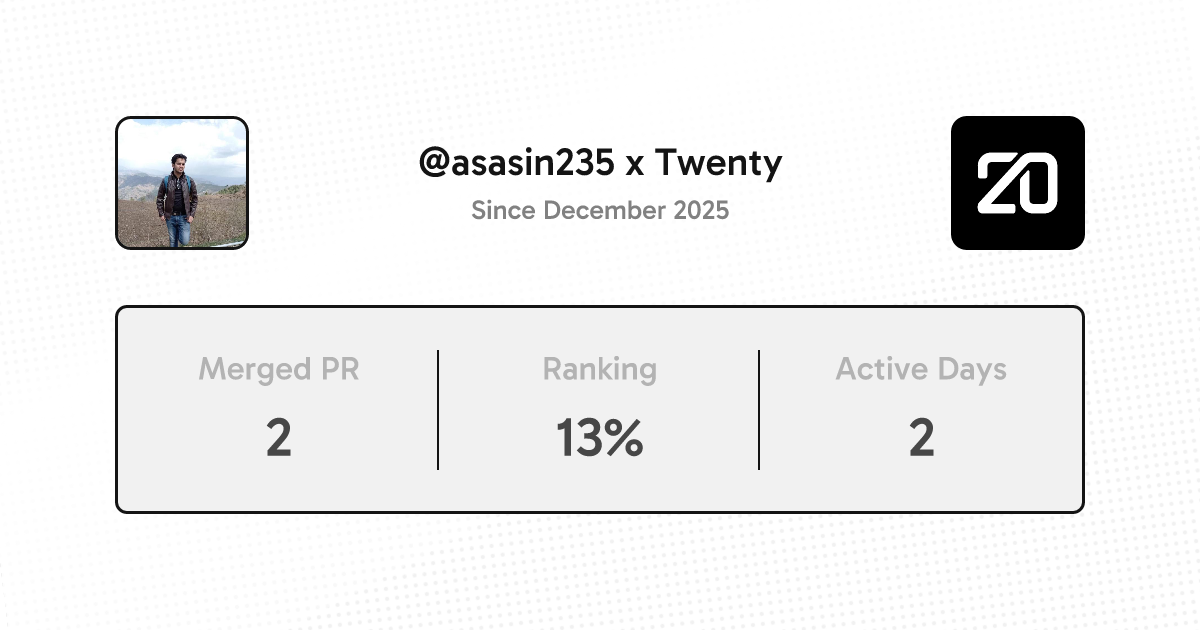Click the word Twenty in the heading
The height and width of the screenshot is (630, 1200).
[718, 163]
